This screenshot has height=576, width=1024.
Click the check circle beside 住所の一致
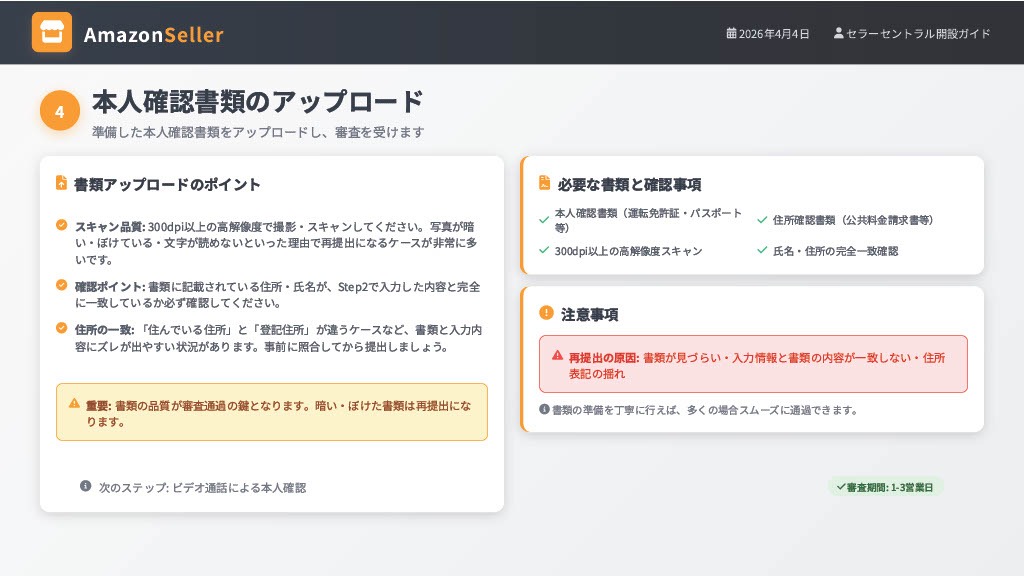pyautogui.click(x=62, y=327)
